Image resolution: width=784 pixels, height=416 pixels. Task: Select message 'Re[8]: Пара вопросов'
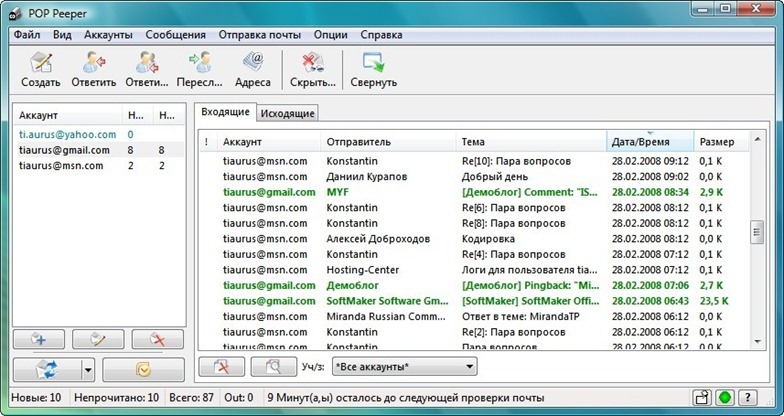click(474, 223)
